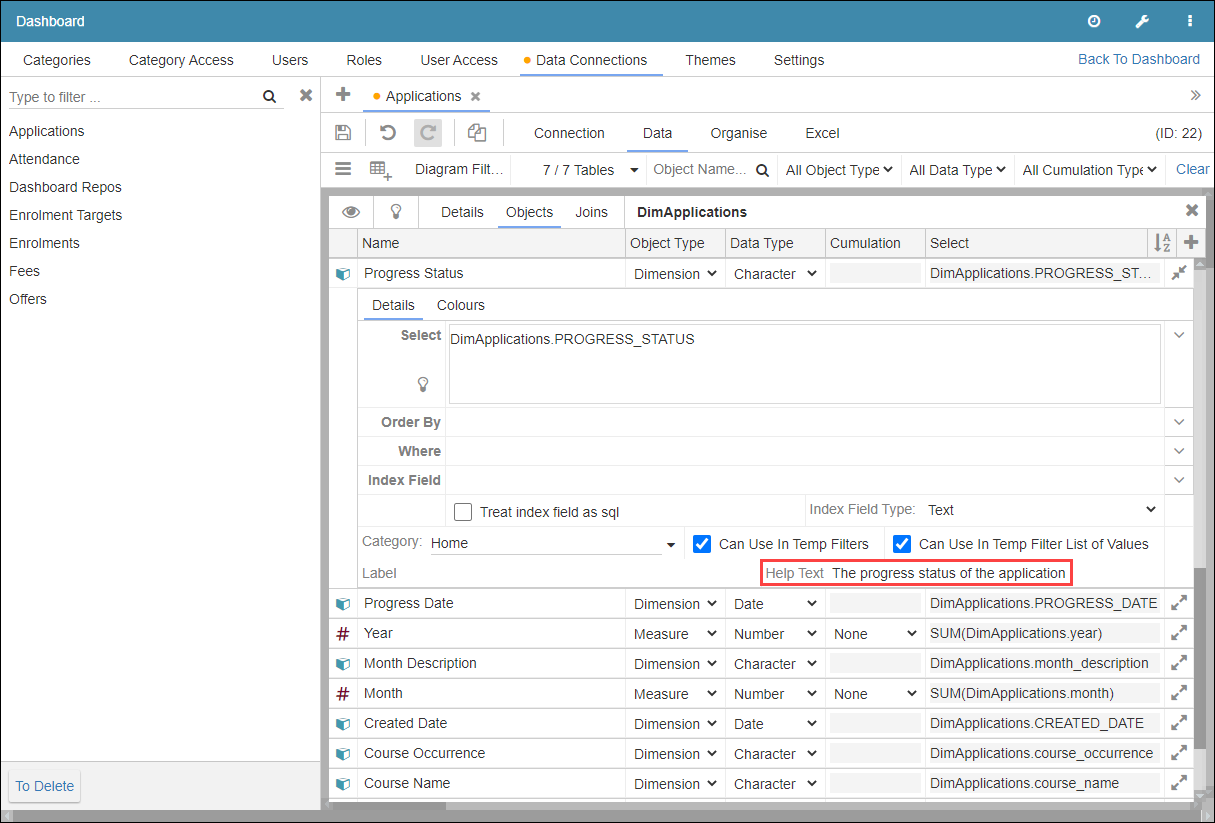Click the copy connection icon
The width and height of the screenshot is (1215, 823).
coord(477,133)
